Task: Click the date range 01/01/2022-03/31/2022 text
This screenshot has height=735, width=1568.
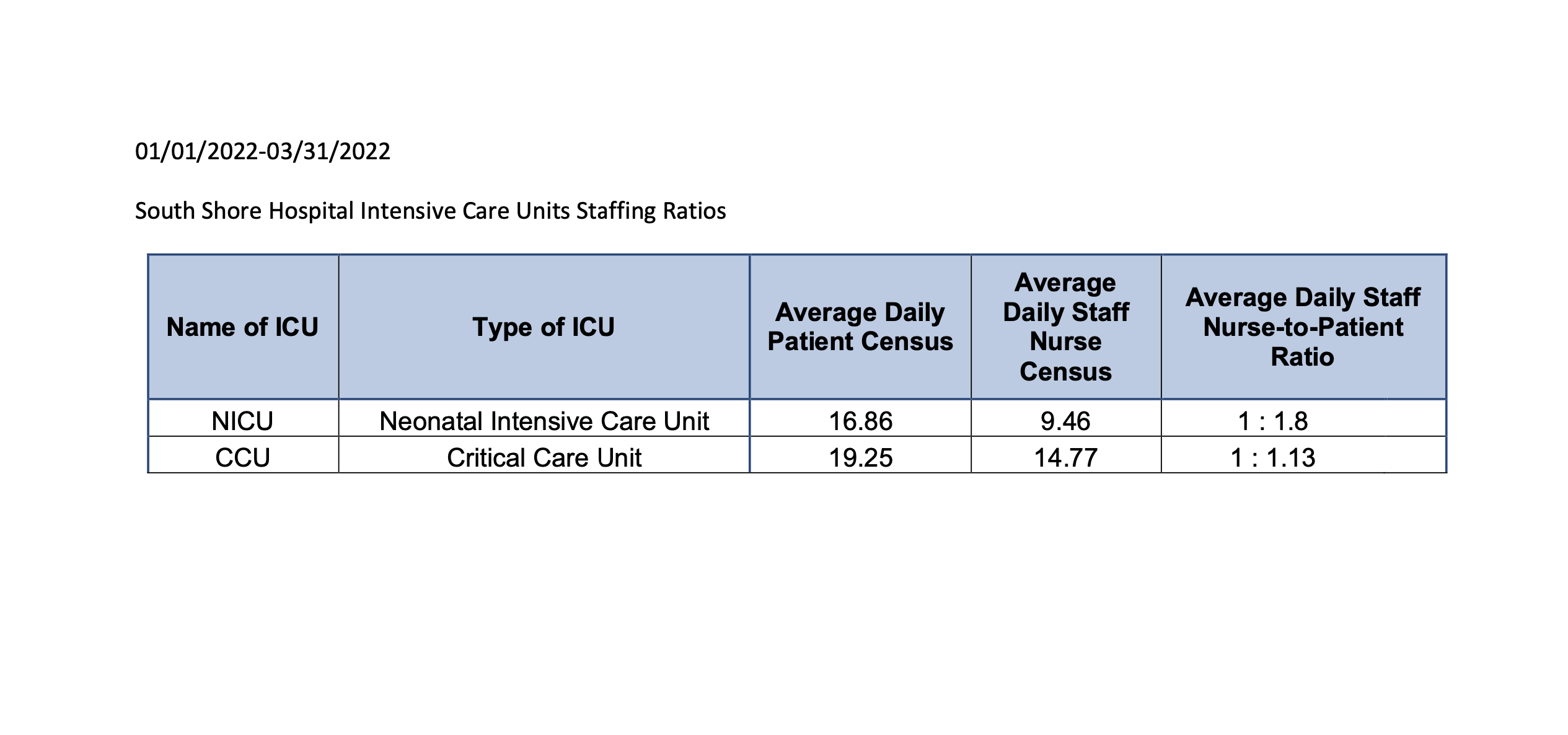Action: [263, 152]
